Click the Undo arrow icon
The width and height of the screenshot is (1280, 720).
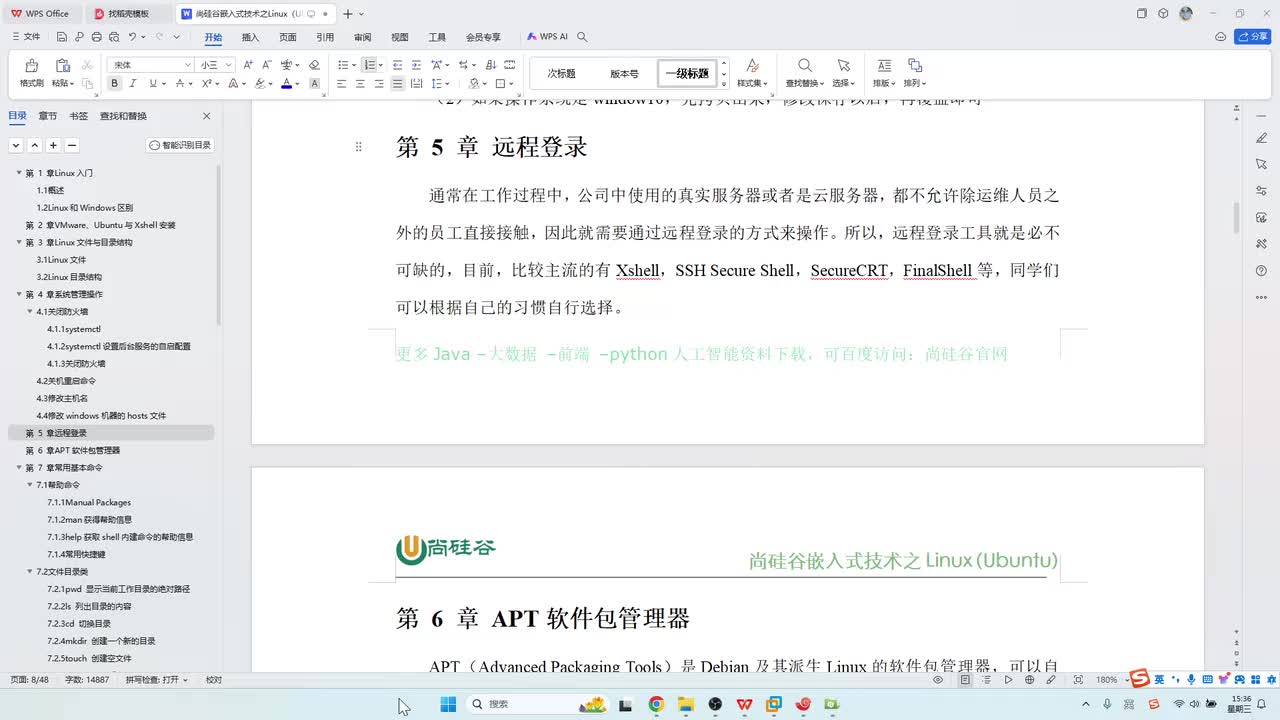pyautogui.click(x=132, y=37)
